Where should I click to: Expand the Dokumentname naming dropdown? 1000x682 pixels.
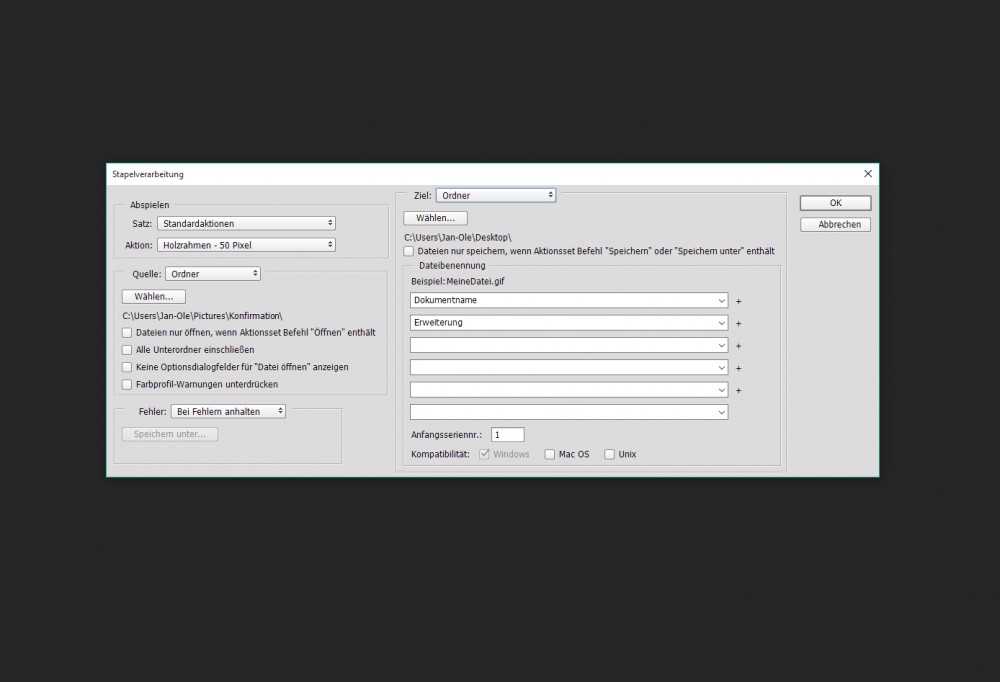pyautogui.click(x=569, y=300)
